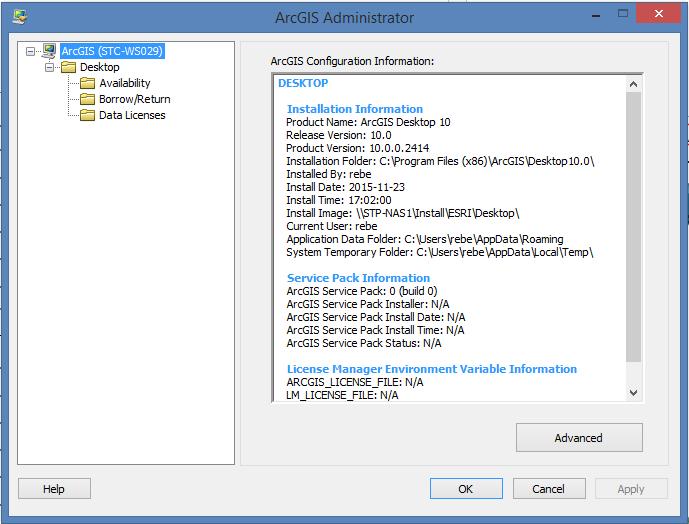Click the 'Product Version: 10.0.0.2414' line
This screenshot has width=689, height=524.
click(x=358, y=148)
